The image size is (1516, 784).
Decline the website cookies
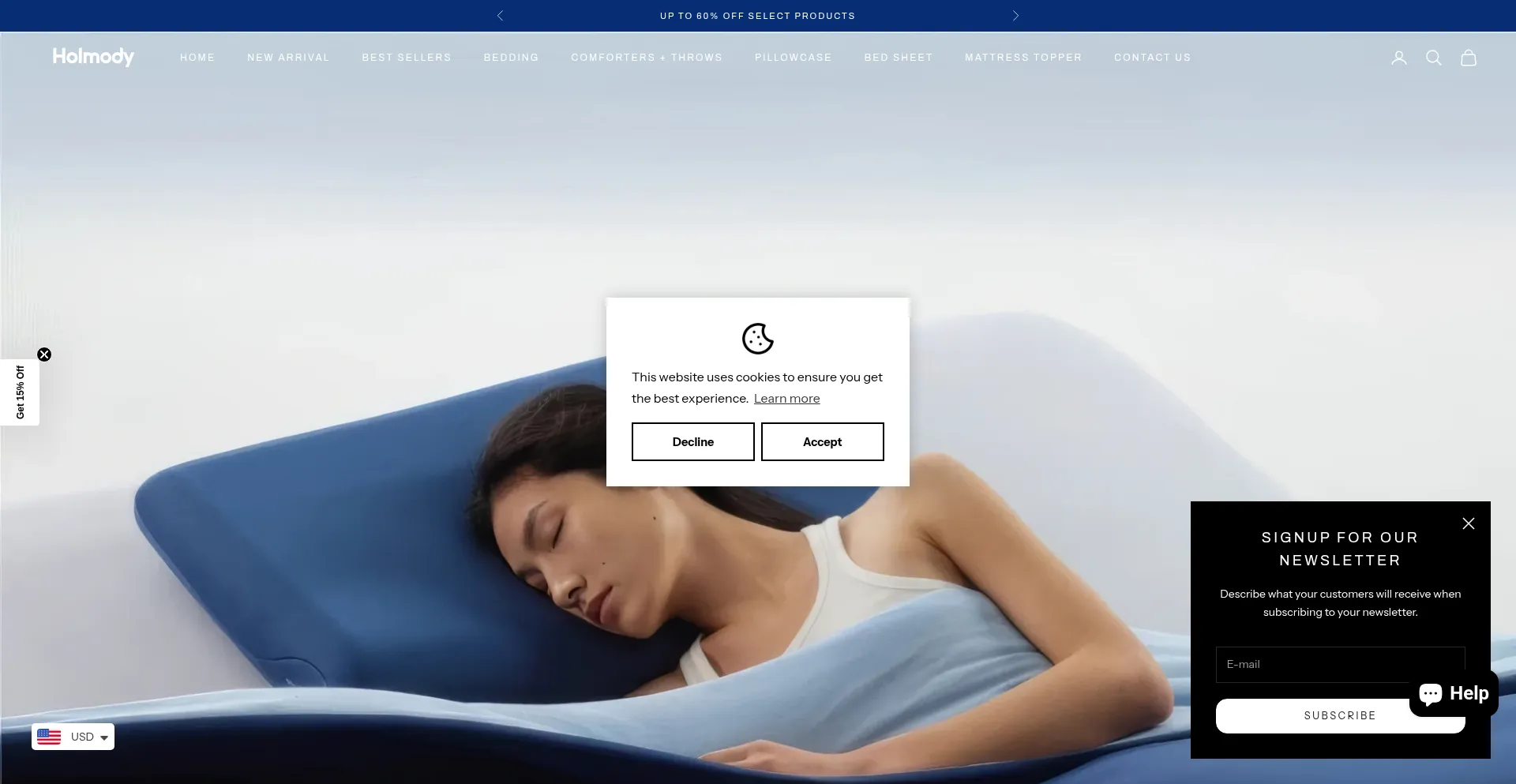pos(692,441)
